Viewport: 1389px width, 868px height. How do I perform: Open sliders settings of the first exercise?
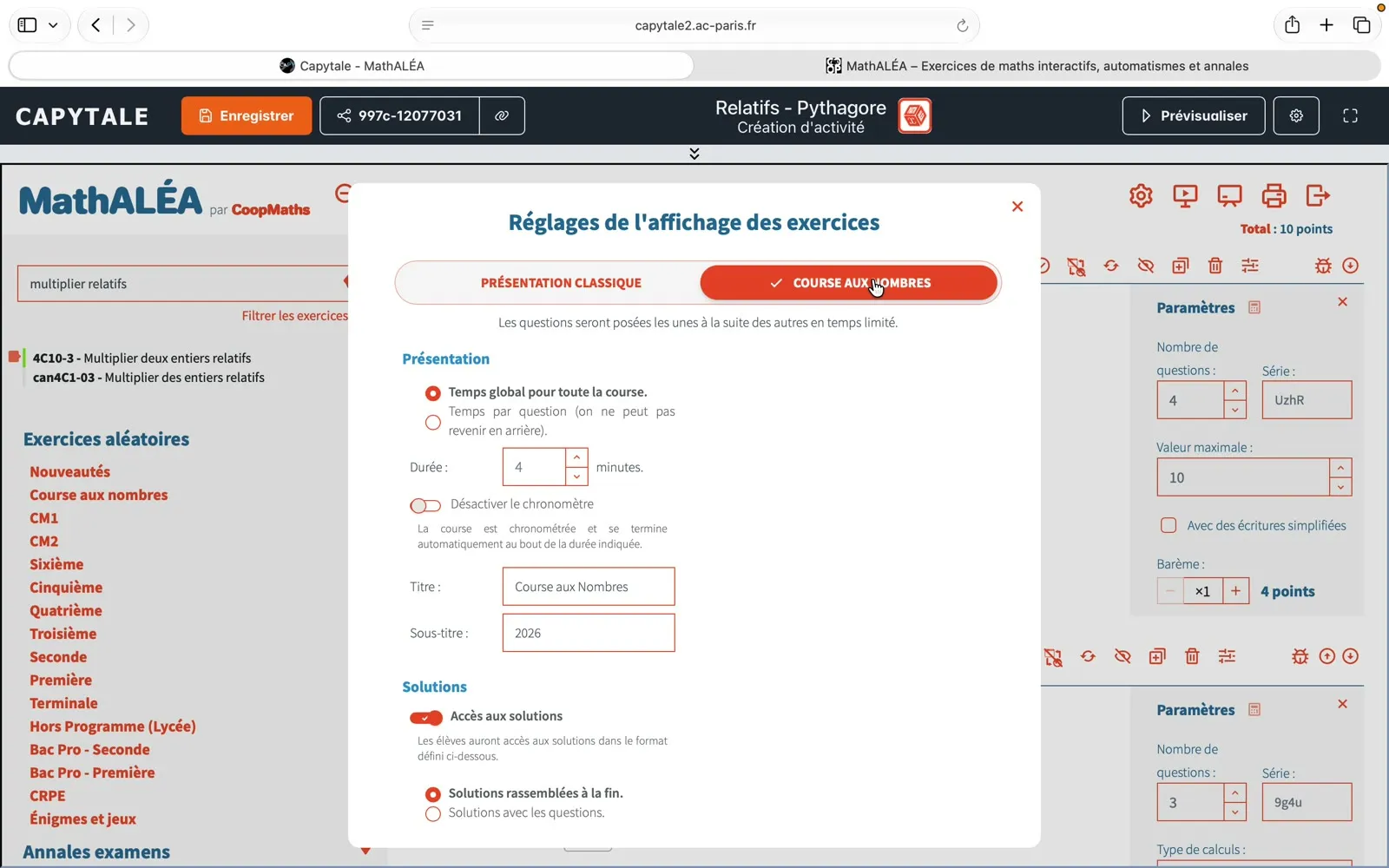pyautogui.click(x=1250, y=266)
